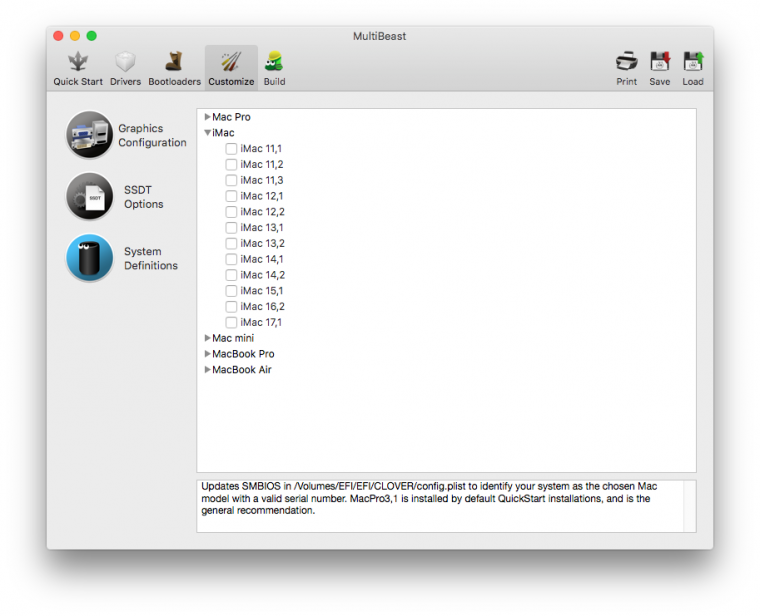
Task: Click the Quick Start tab label
Action: point(78,82)
